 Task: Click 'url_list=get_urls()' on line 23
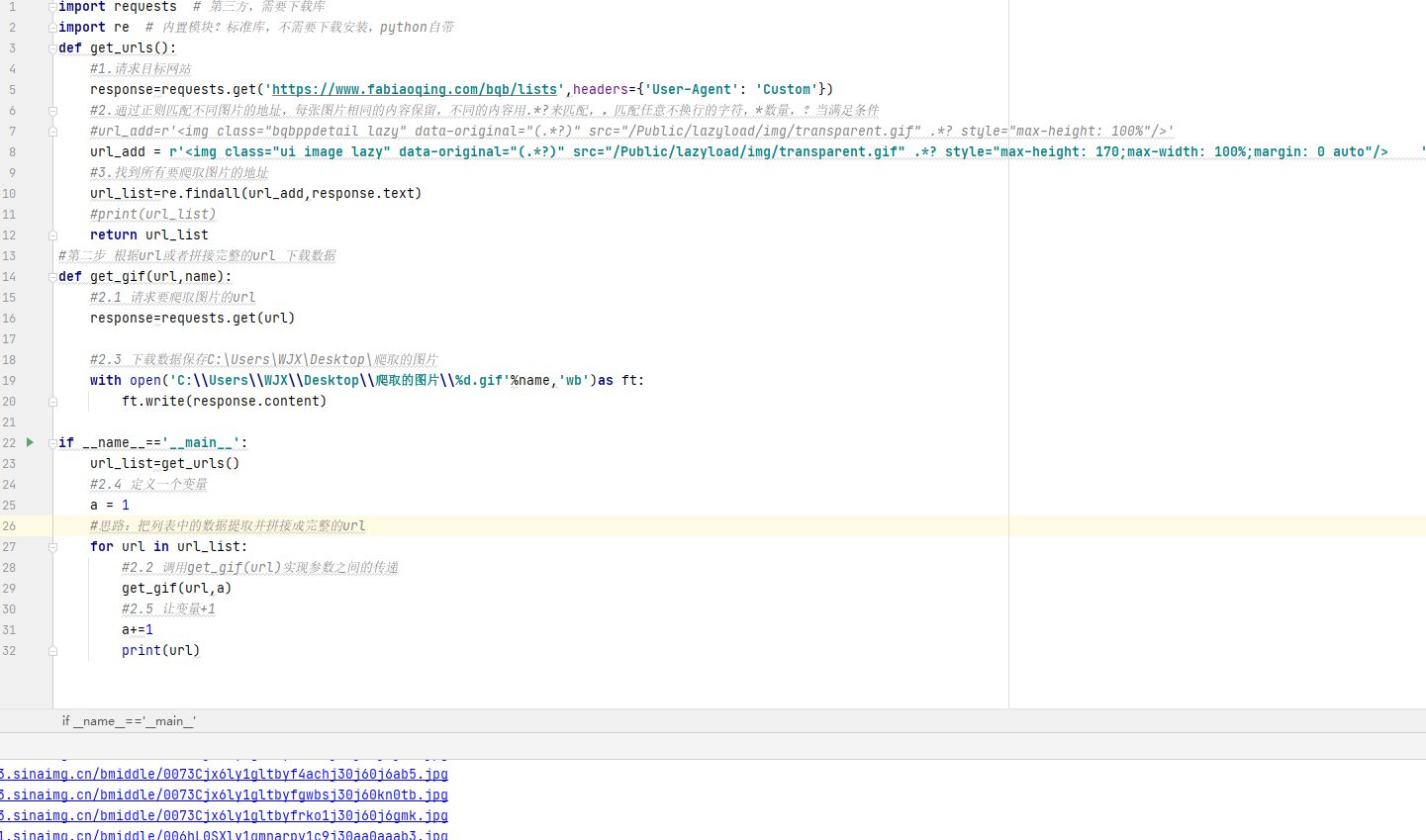[165, 463]
